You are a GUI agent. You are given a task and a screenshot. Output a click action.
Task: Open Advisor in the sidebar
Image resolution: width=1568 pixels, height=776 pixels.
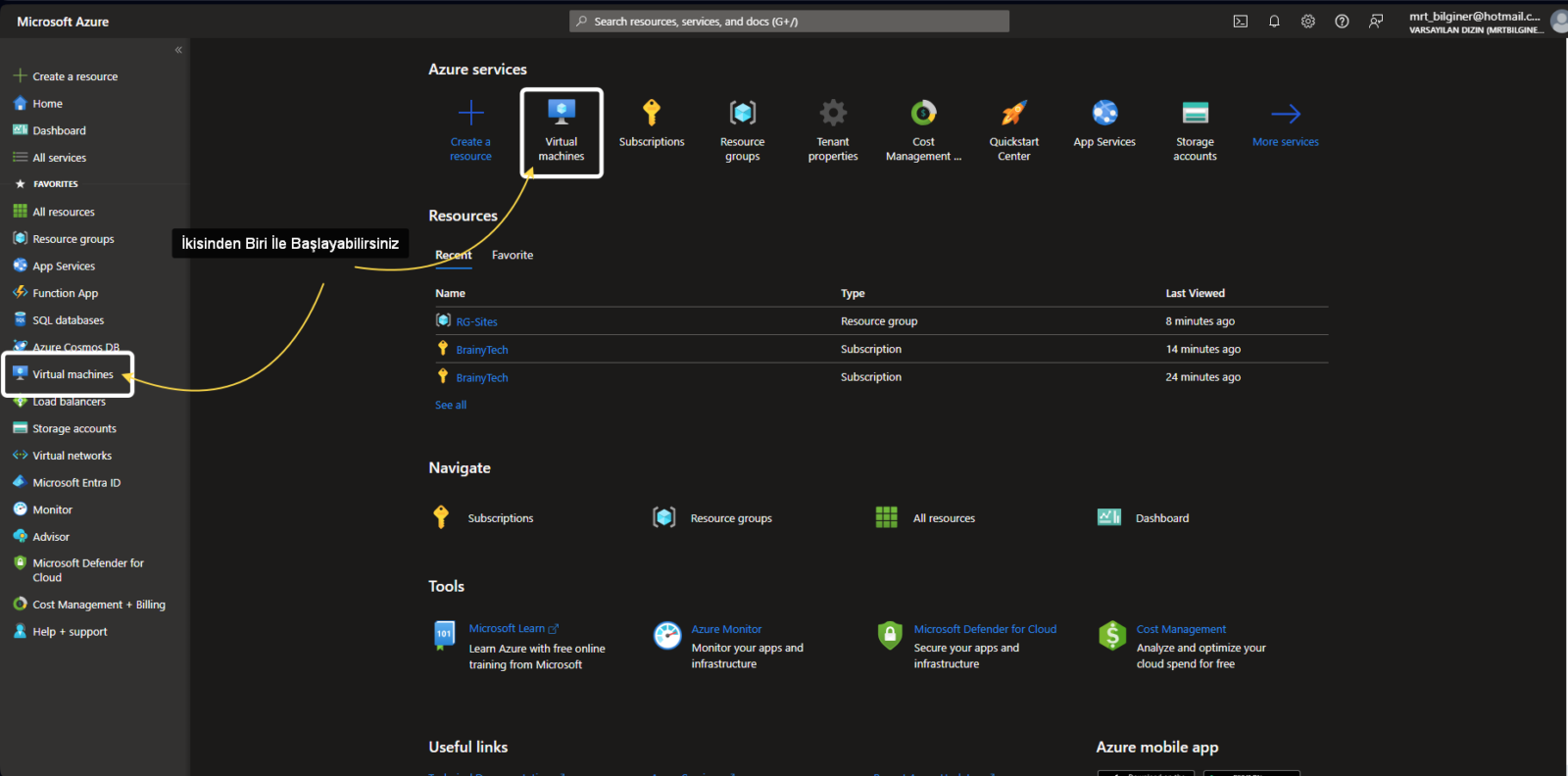(x=41, y=537)
